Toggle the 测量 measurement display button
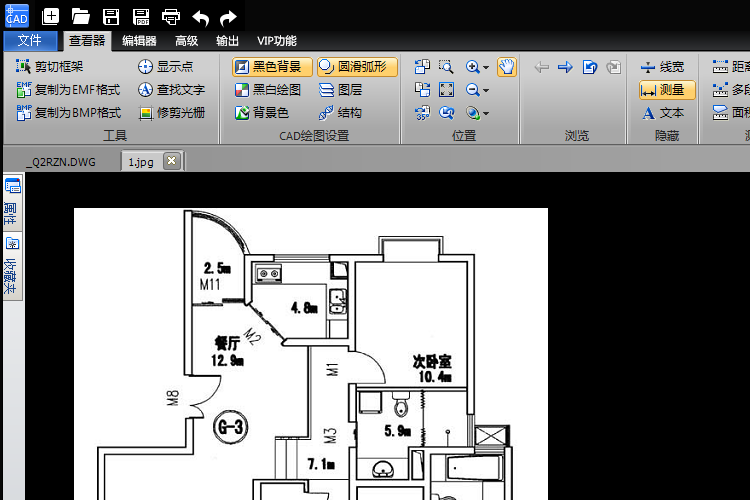Screen dimensions: 750x500 click(667, 89)
